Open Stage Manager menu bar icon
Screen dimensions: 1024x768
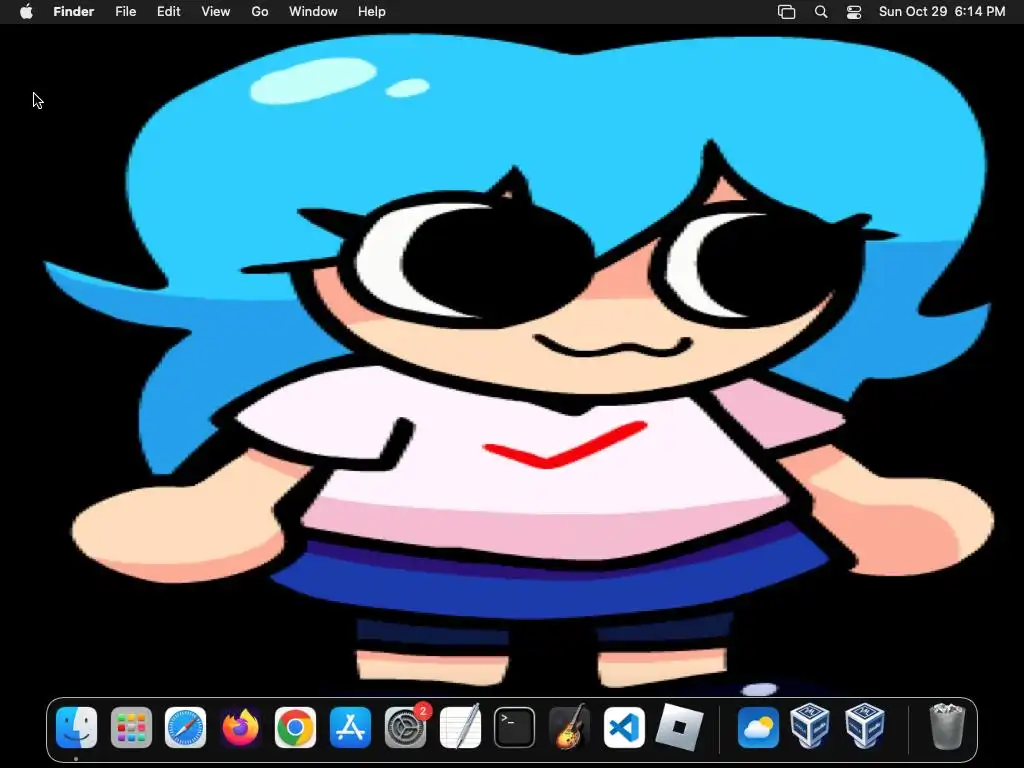click(x=786, y=12)
